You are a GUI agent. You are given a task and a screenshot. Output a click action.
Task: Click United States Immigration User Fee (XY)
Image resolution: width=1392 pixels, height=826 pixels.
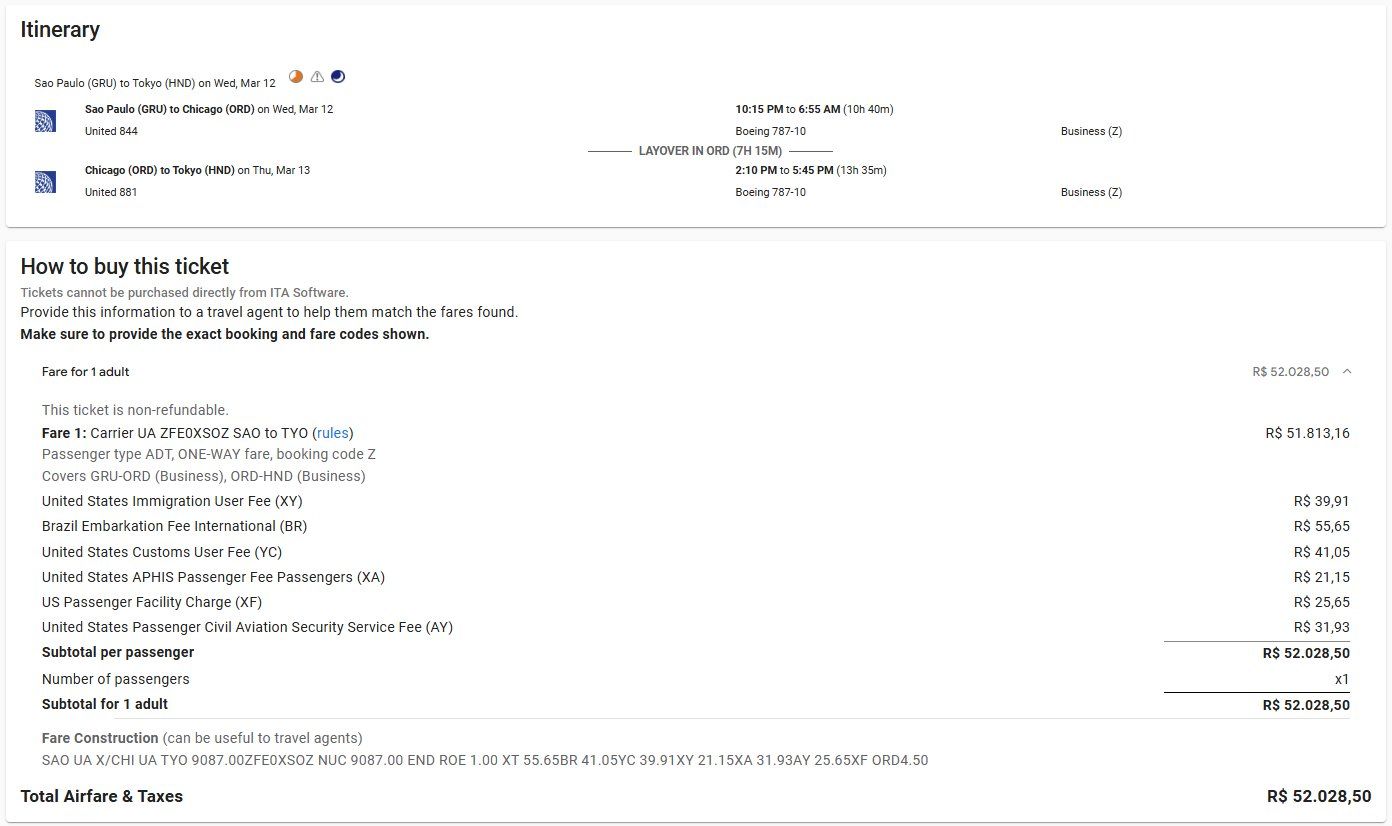point(172,501)
